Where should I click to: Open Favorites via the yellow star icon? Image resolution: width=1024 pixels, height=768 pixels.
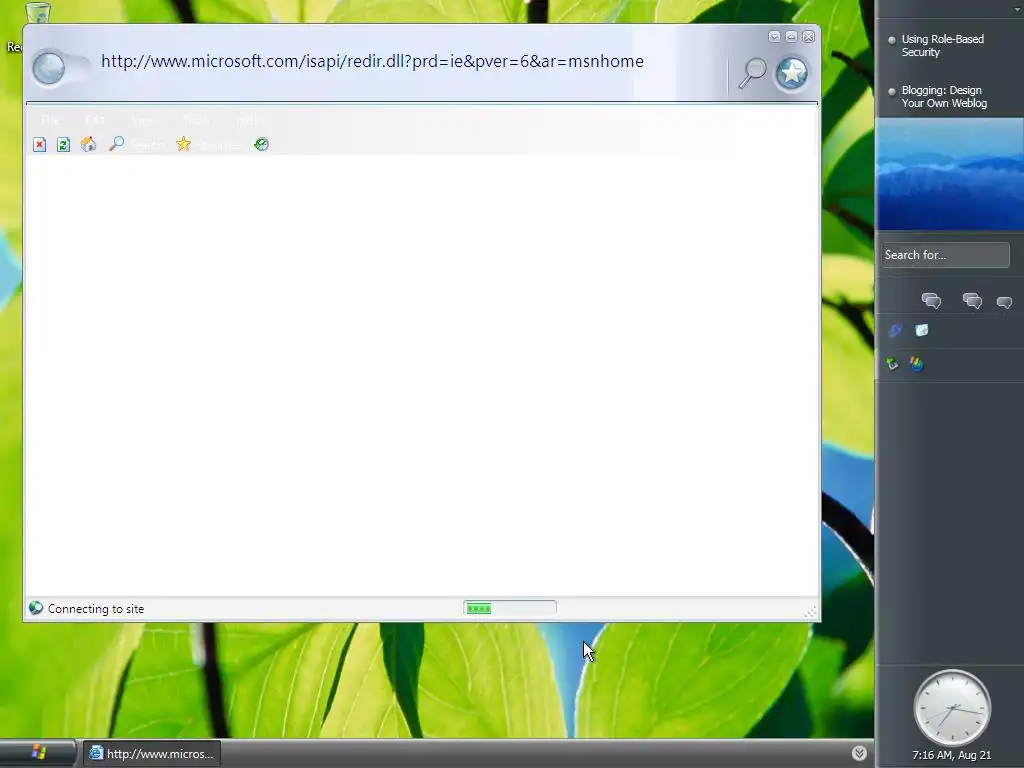pos(184,144)
